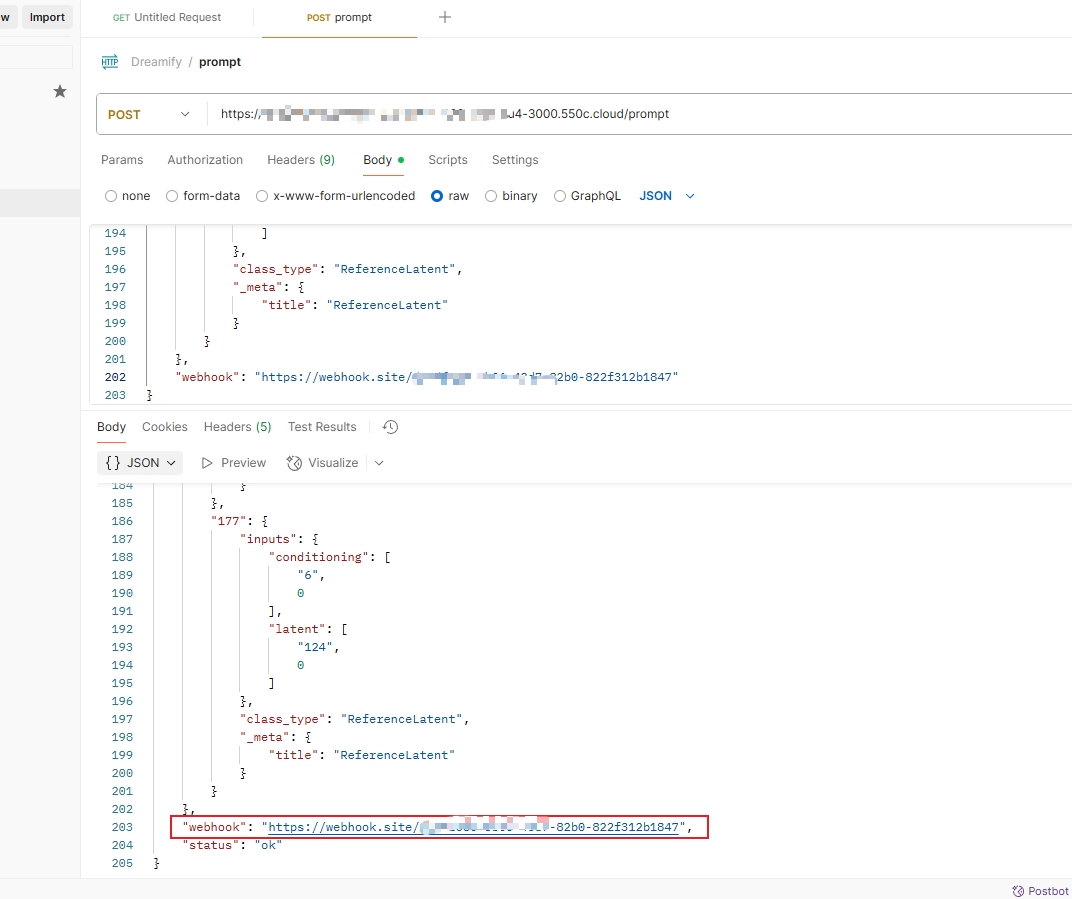Click the response history clock icon
This screenshot has width=1072, height=899.
coord(391,427)
